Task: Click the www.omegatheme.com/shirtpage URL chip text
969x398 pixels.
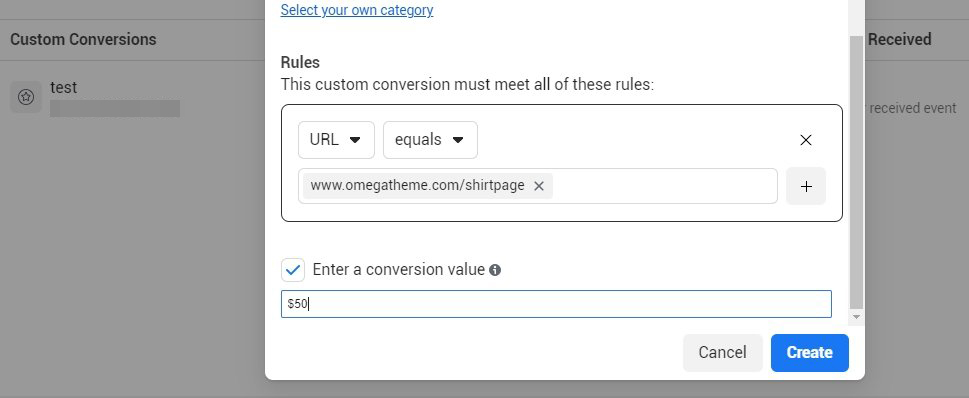Action: click(418, 185)
